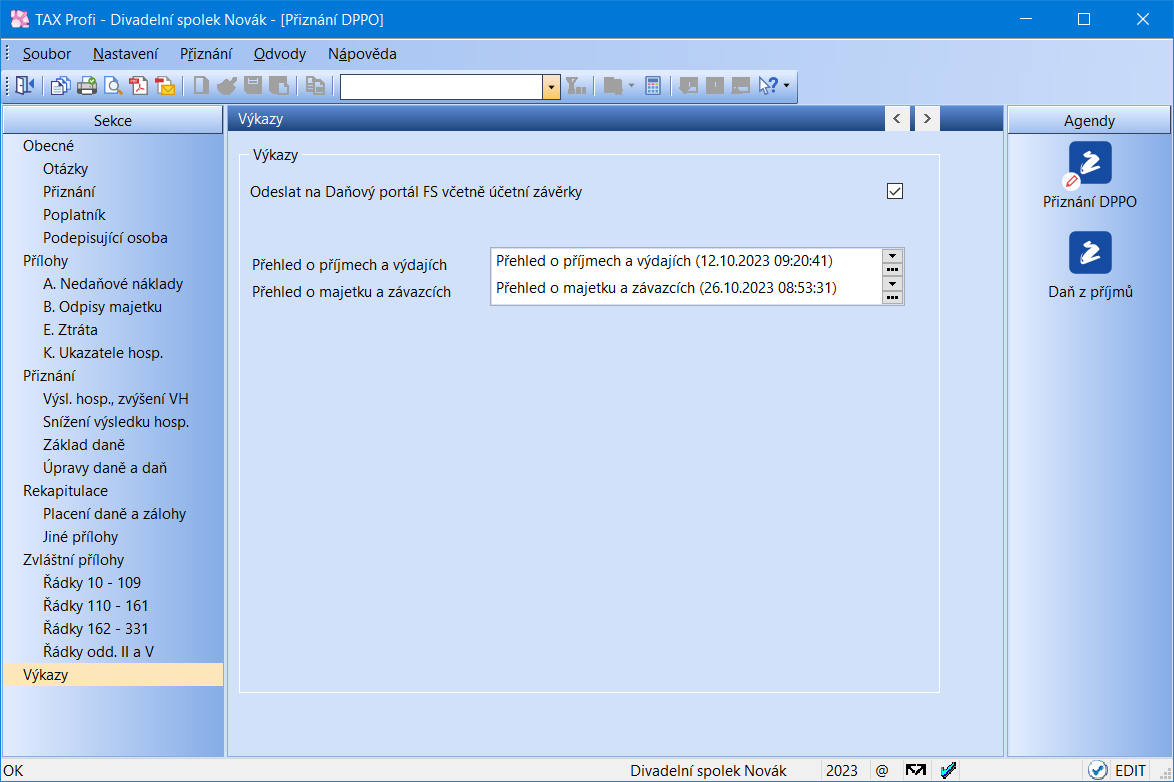Open the Odvody menu
Image resolution: width=1174 pixels, height=782 pixels.
click(279, 54)
